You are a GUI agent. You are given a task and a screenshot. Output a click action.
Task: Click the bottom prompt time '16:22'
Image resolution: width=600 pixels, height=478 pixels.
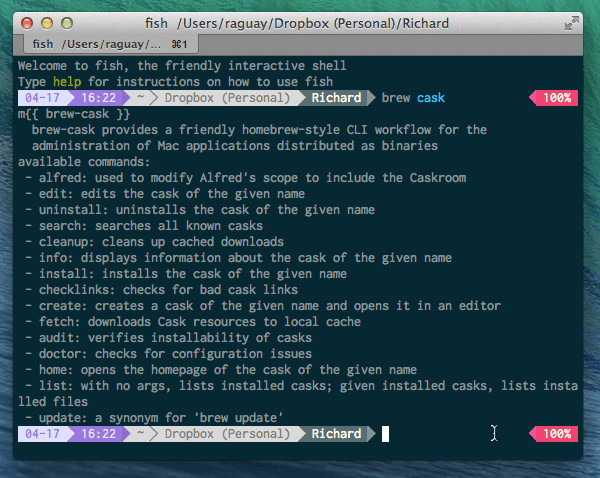(98, 434)
